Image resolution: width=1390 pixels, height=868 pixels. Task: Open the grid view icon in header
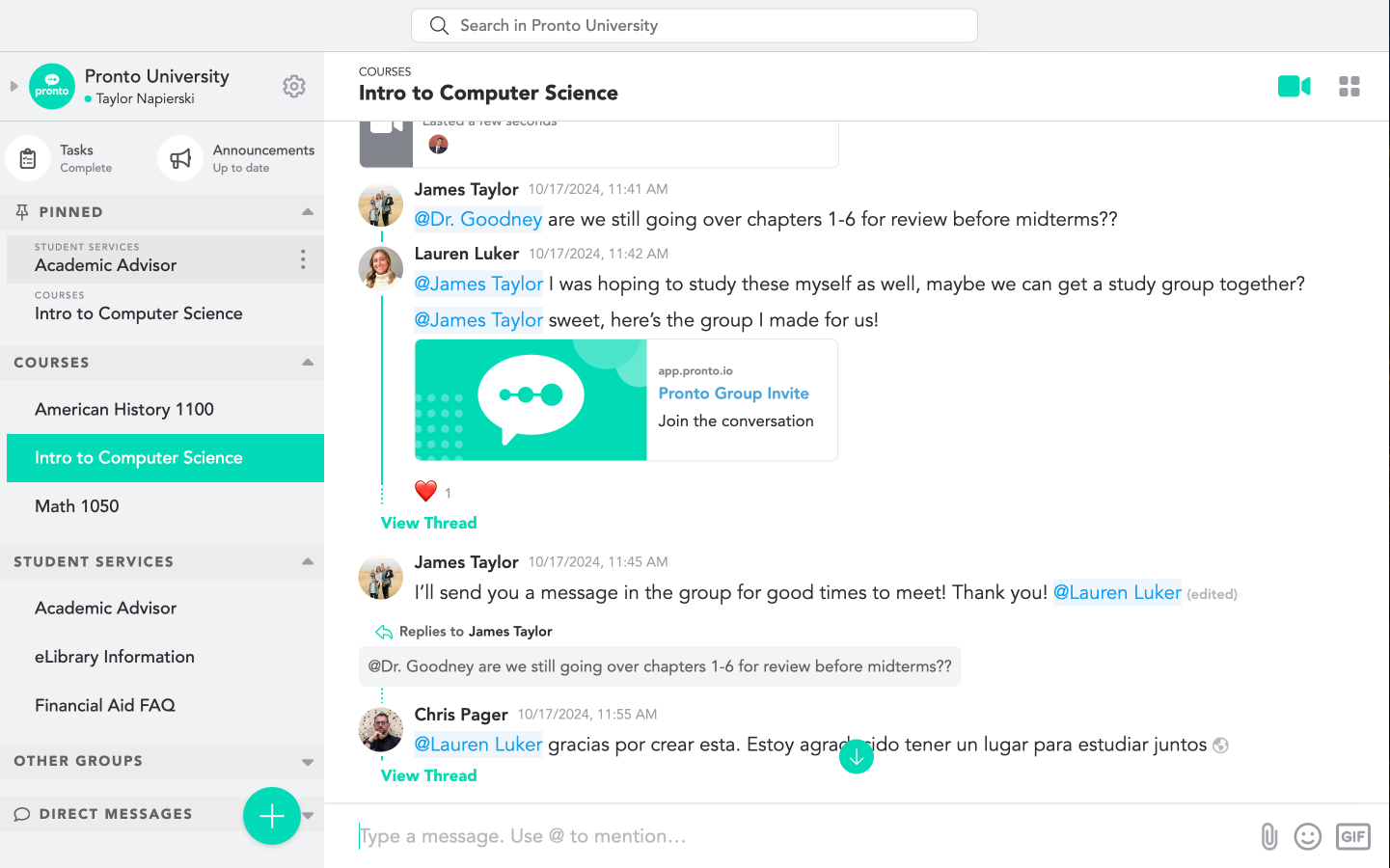(x=1349, y=87)
